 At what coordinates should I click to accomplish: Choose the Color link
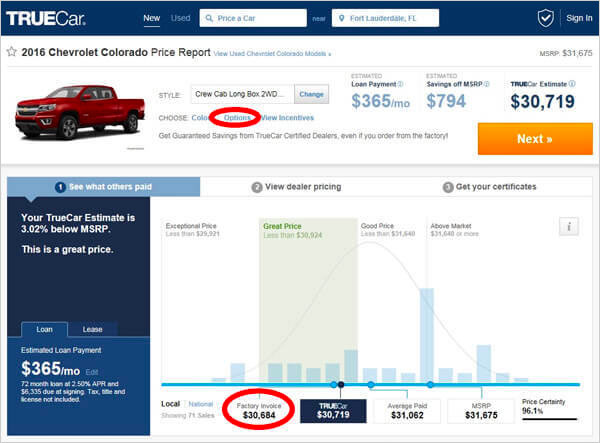pos(201,118)
